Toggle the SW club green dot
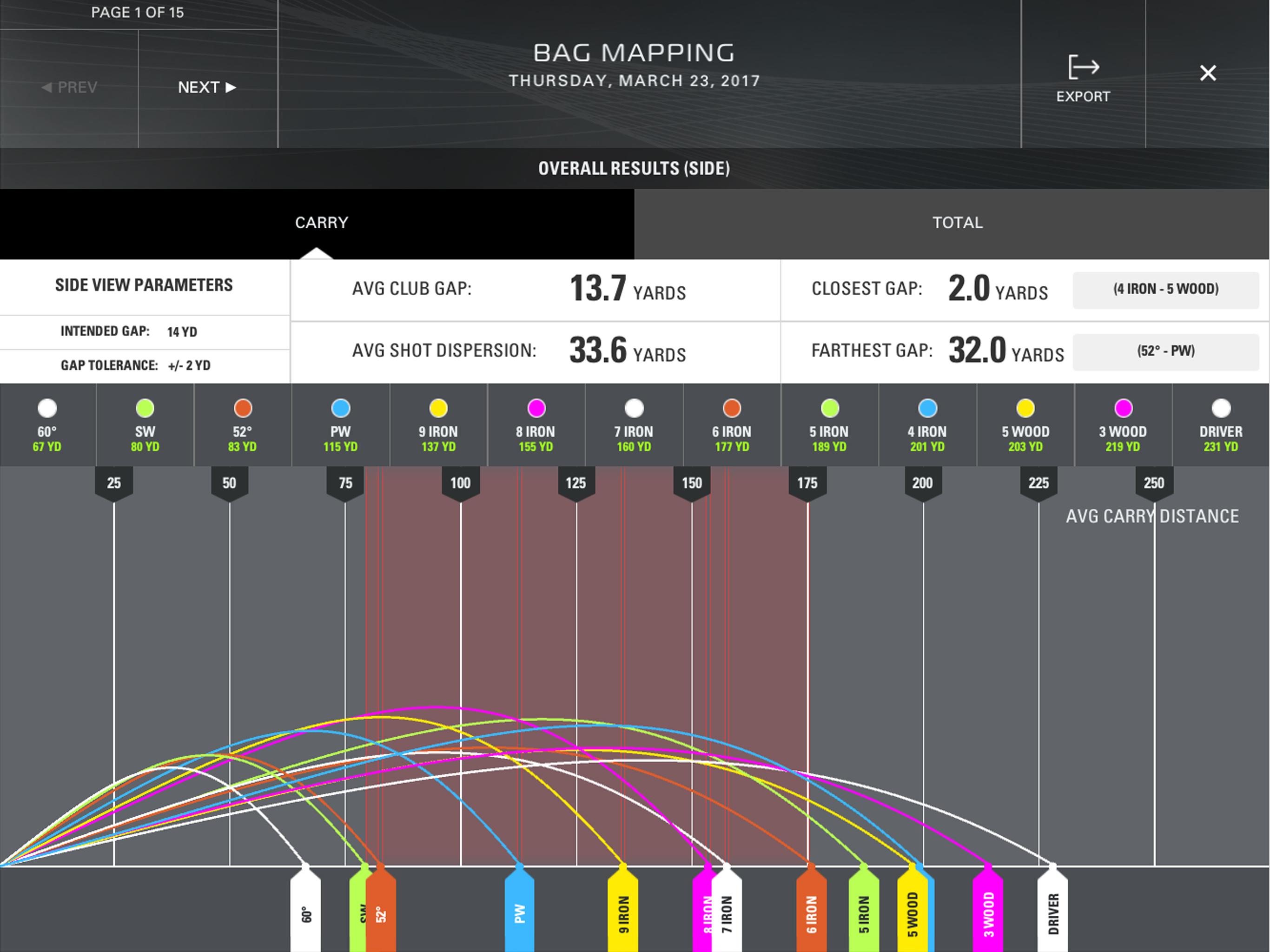Screen dimensions: 1270x952 pyautogui.click(x=145, y=408)
